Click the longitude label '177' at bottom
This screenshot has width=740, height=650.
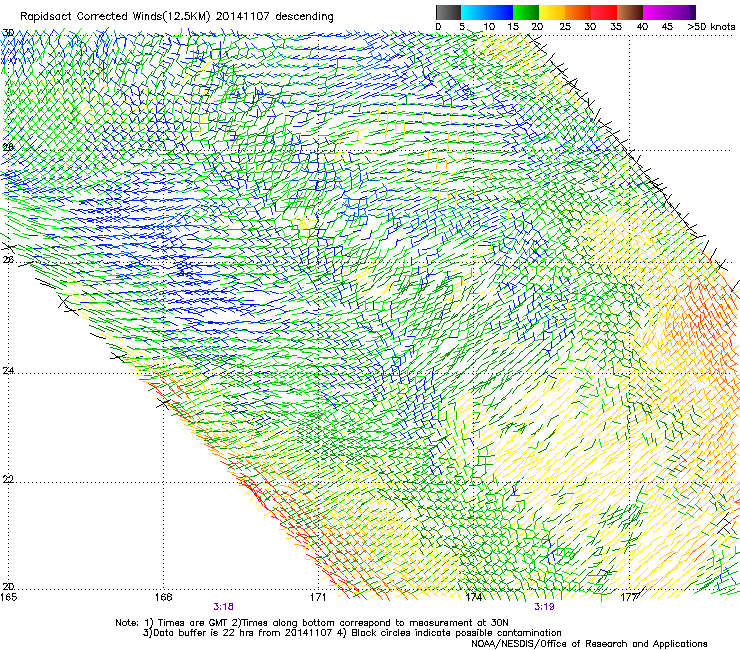[x=629, y=597]
